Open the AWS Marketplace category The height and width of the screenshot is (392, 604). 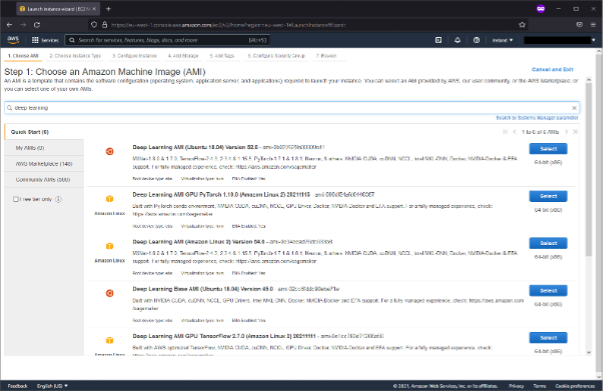point(44,164)
